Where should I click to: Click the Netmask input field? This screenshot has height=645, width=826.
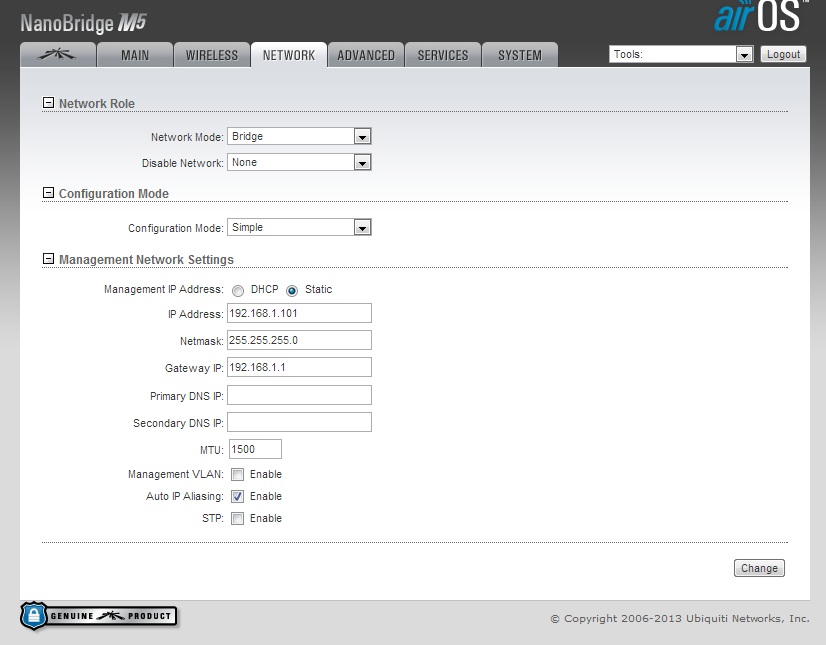299,340
